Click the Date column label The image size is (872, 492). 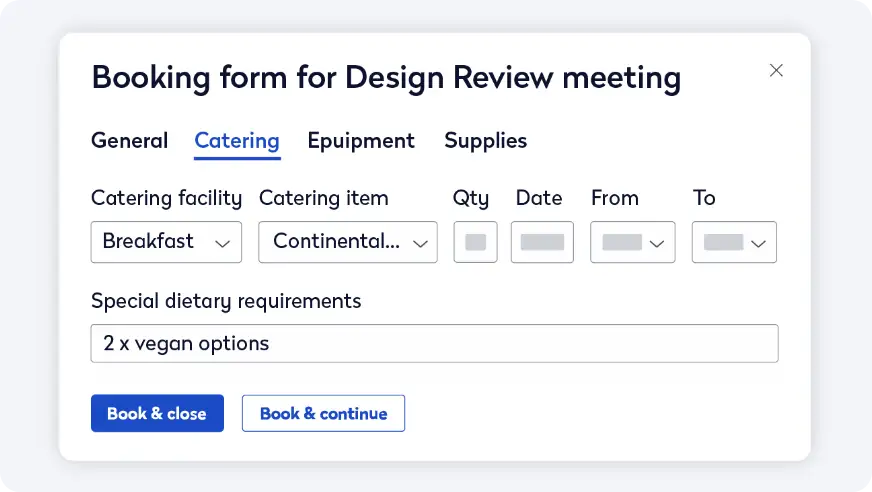539,198
